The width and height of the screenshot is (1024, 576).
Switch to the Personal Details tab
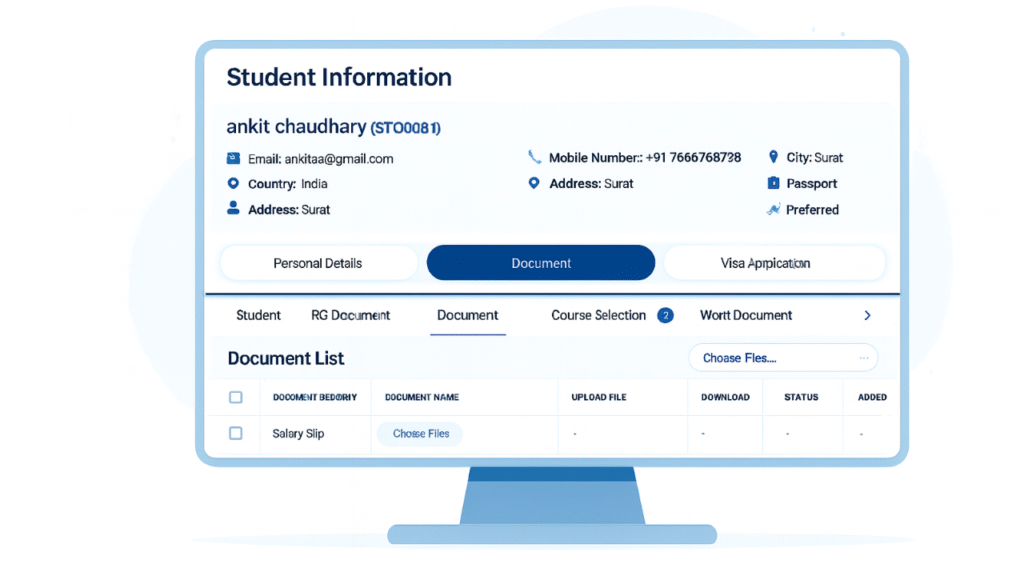pos(318,263)
